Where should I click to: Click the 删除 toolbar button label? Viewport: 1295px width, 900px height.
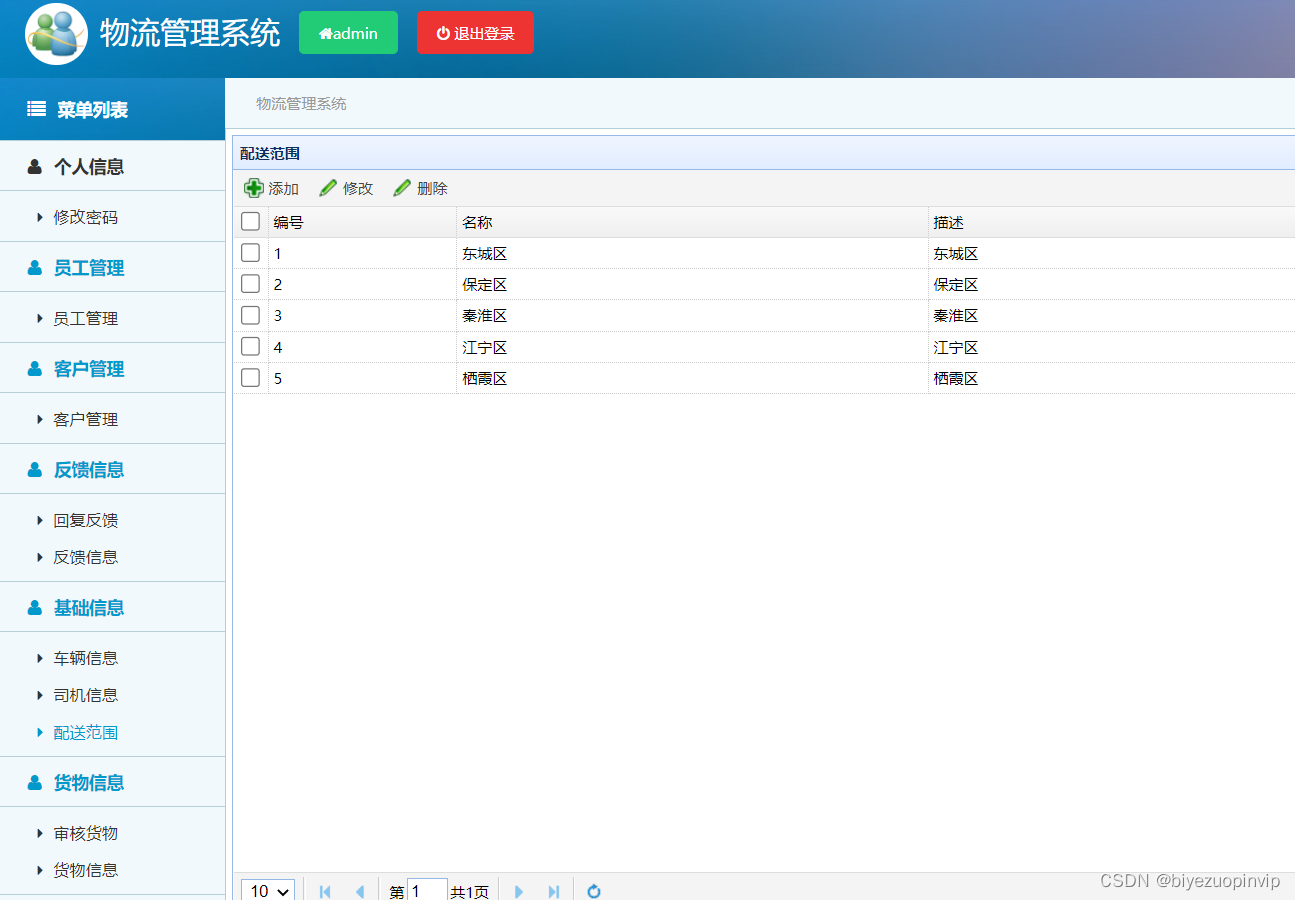[x=432, y=188]
